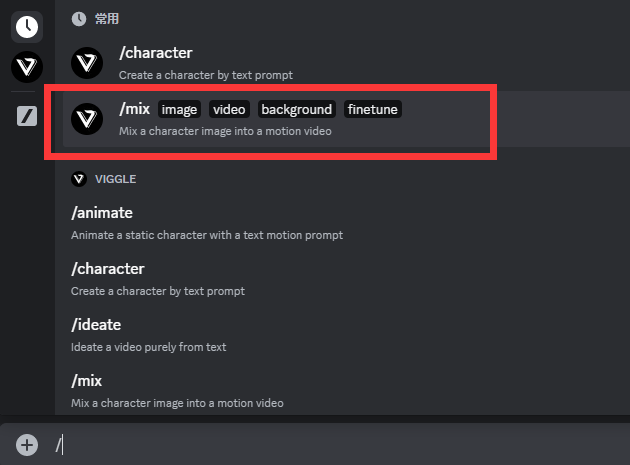Select /animate command from Viggle list

[102, 212]
